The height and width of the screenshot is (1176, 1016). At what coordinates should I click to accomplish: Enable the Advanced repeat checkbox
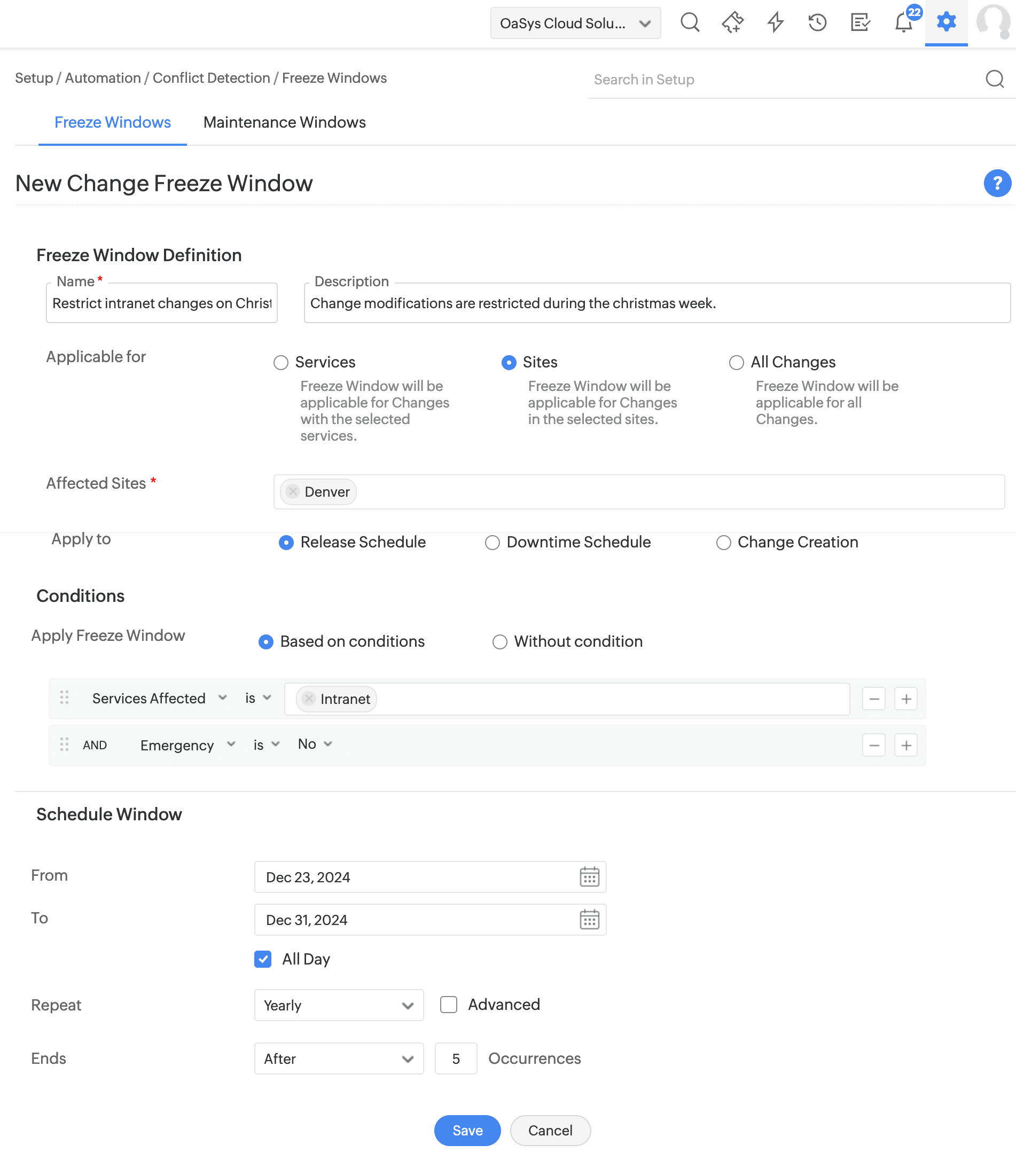(448, 1005)
